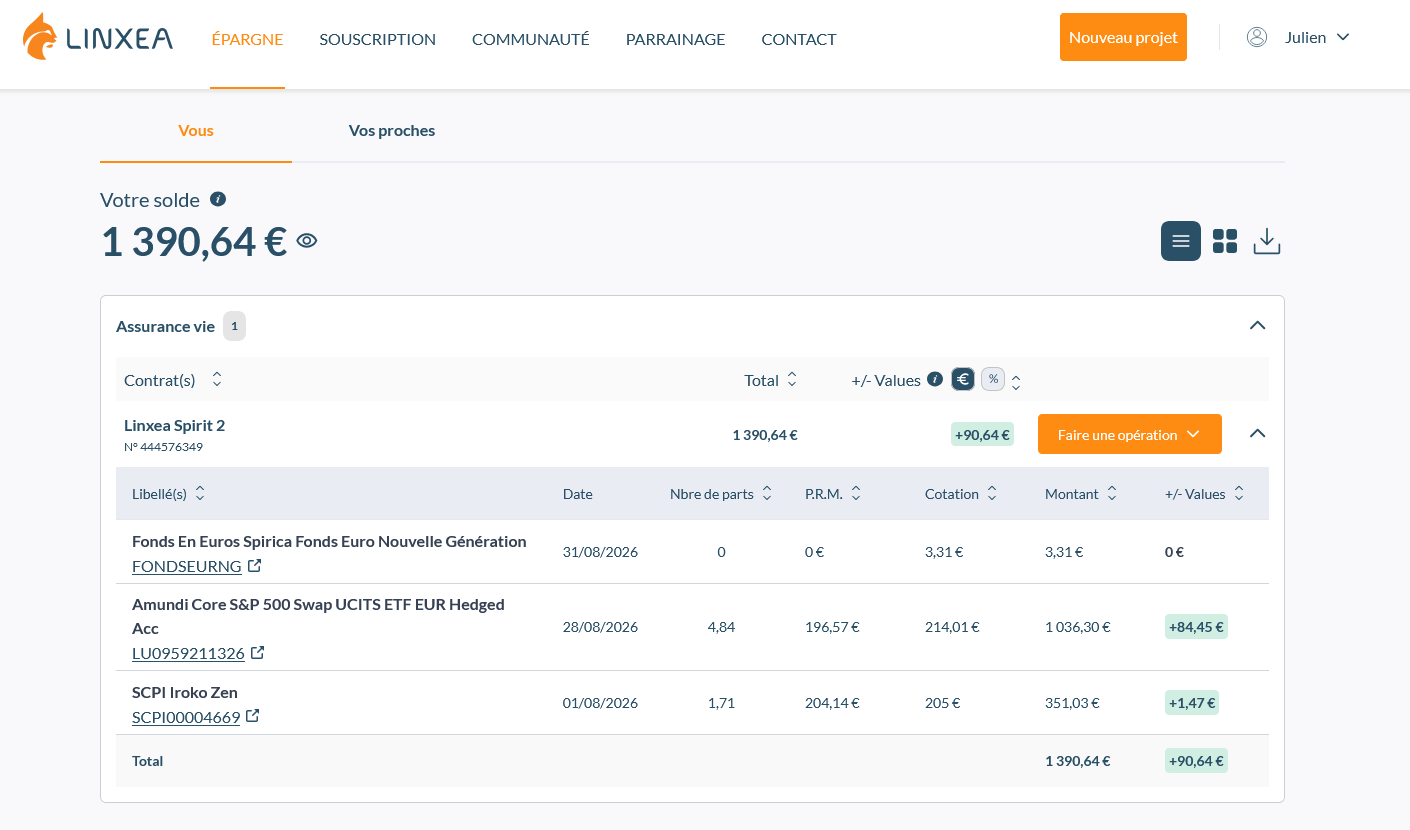The height and width of the screenshot is (830, 1410).
Task: Click the 1 036,30 € amount cell
Action: (1078, 627)
